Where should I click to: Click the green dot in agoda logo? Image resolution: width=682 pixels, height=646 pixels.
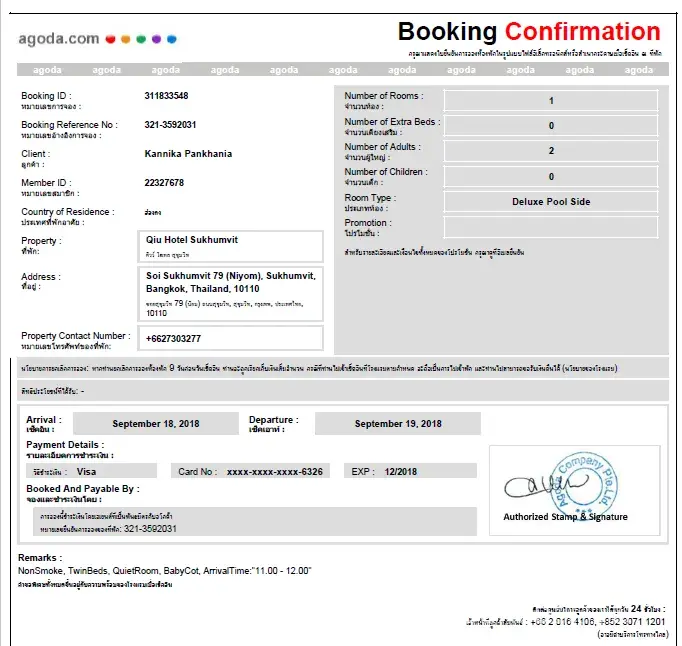(141, 39)
